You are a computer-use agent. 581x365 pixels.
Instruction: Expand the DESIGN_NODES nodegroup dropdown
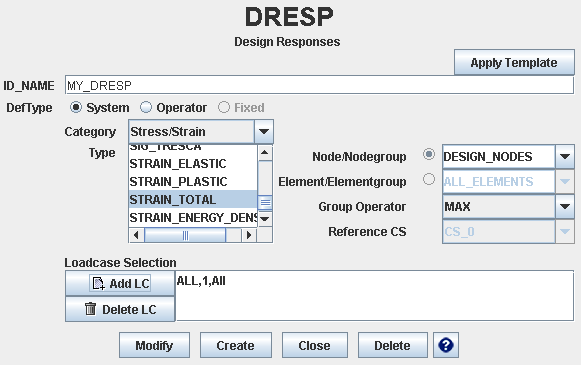pyautogui.click(x=565, y=157)
